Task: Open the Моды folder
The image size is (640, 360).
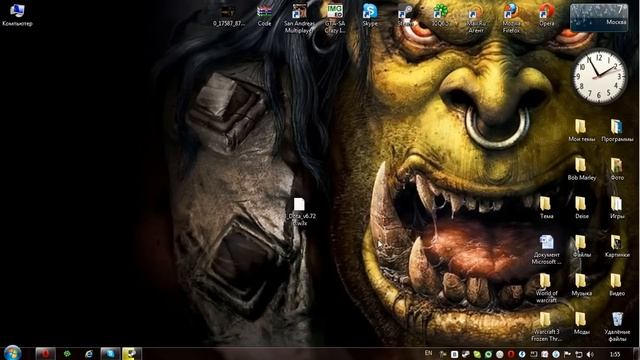Action: coord(581,323)
